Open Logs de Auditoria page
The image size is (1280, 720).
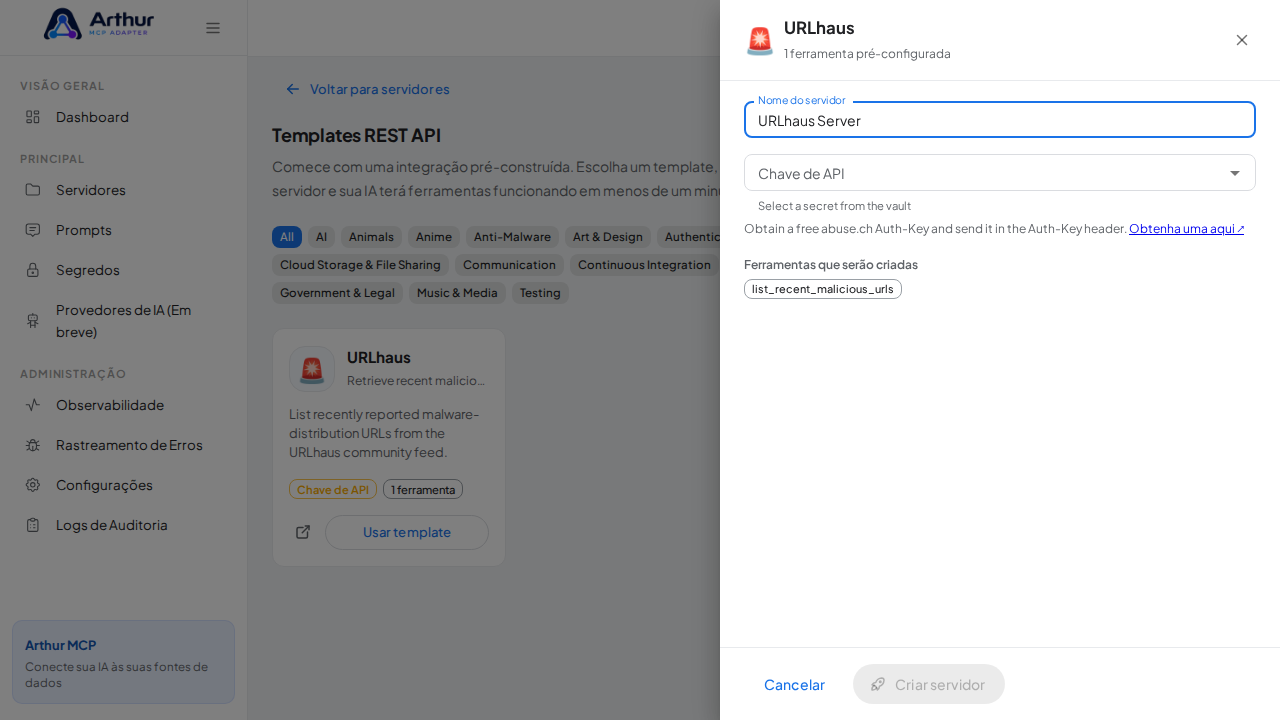pyautogui.click(x=124, y=525)
